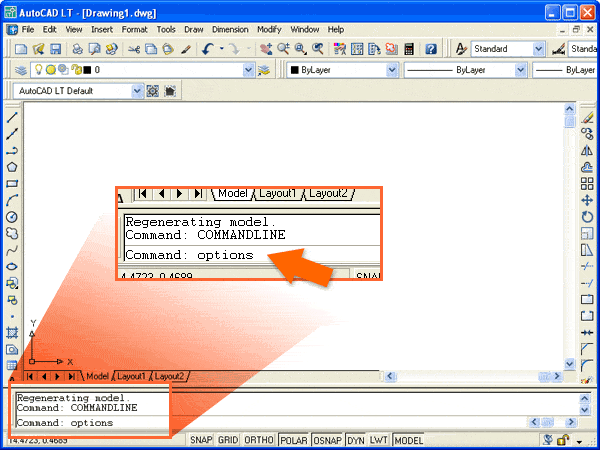This screenshot has height=450, width=600.
Task: Click the MODEL button in status bar
Action: pyautogui.click(x=408, y=440)
